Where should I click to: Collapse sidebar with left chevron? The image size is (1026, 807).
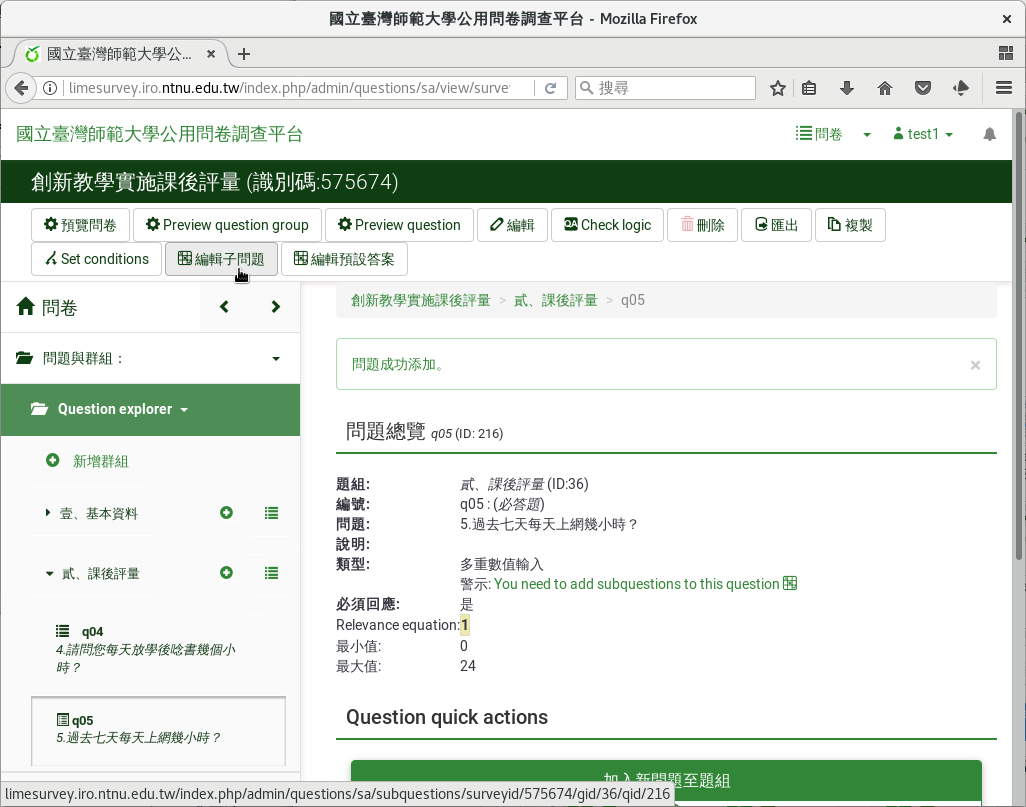tap(224, 307)
